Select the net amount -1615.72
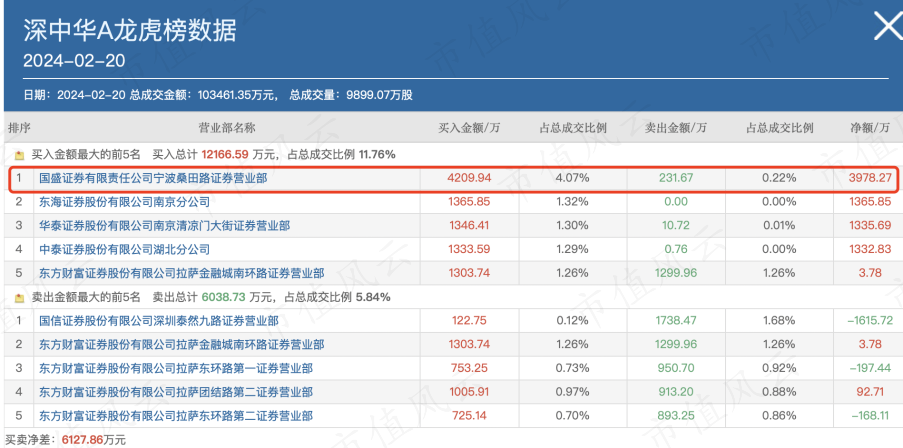The width and height of the screenshot is (903, 448). coord(870,321)
